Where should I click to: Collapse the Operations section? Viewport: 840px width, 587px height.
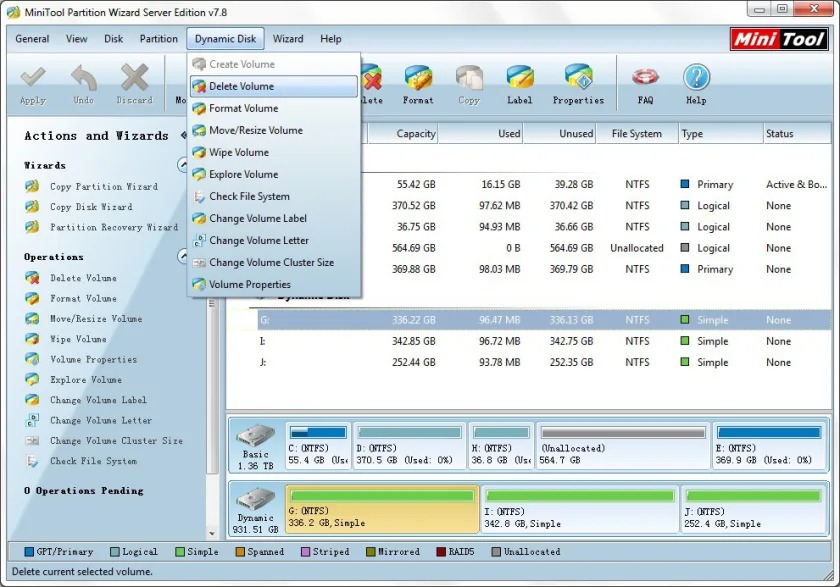[x=183, y=257]
